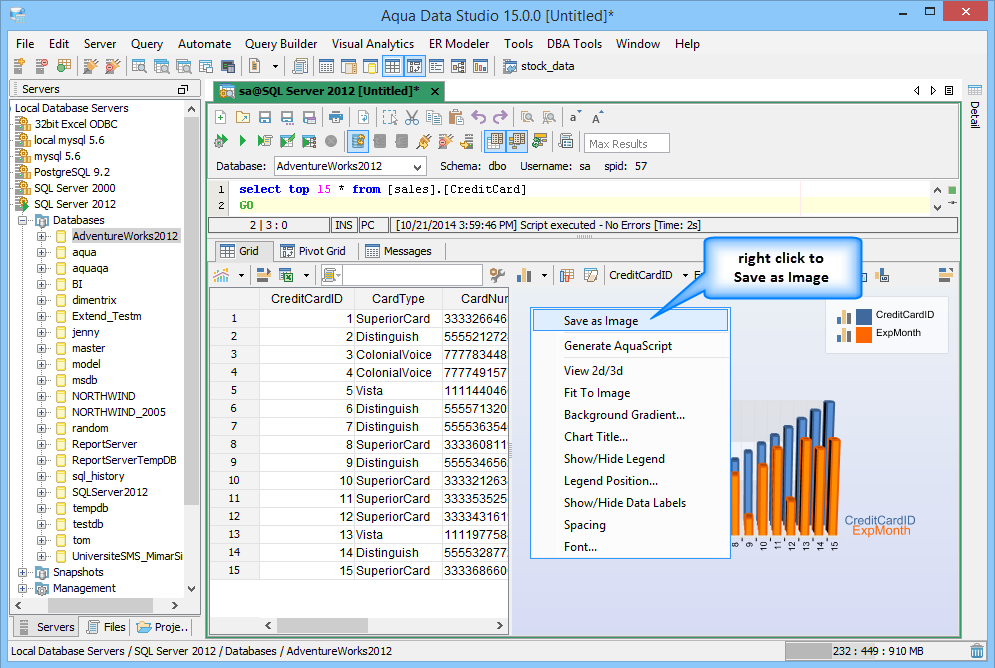Click the CreditCardID column header in grid

306,299
